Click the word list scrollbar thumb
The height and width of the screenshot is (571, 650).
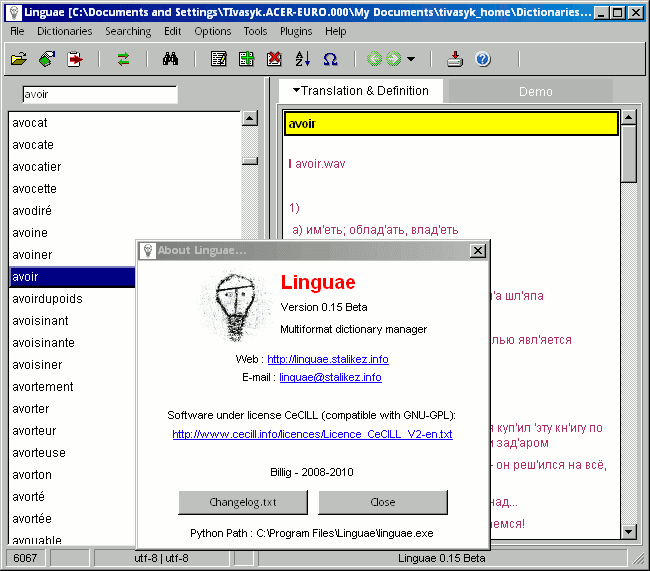tap(250, 161)
